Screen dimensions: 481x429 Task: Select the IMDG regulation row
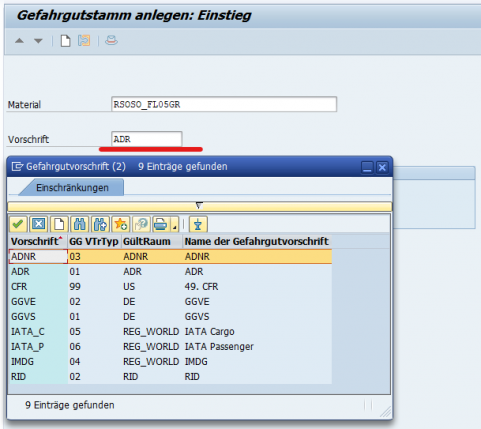pyautogui.click(x=171, y=362)
